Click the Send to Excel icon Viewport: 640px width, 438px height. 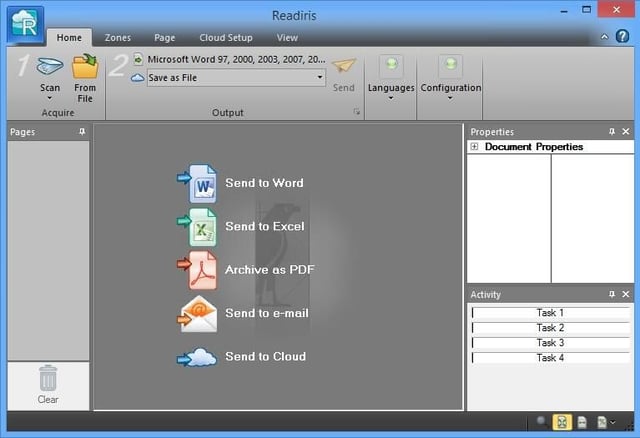(198, 227)
